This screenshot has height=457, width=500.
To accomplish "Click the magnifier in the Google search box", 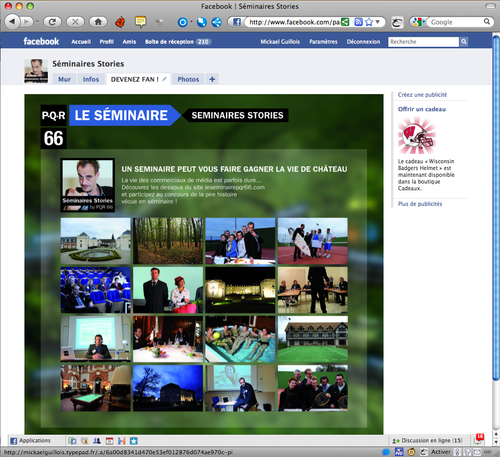I will [x=487, y=22].
